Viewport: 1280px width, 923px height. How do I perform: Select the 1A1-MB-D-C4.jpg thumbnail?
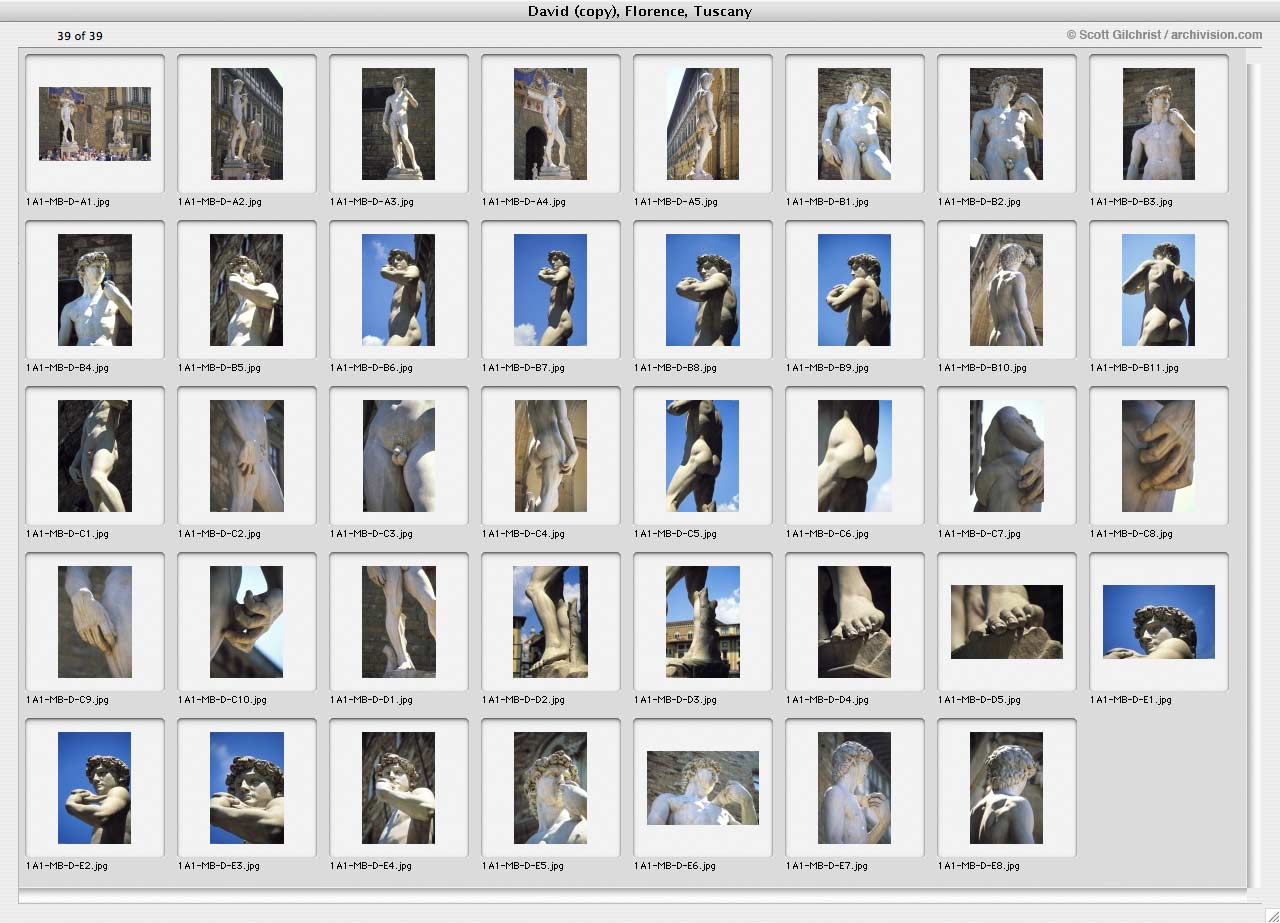(551, 456)
